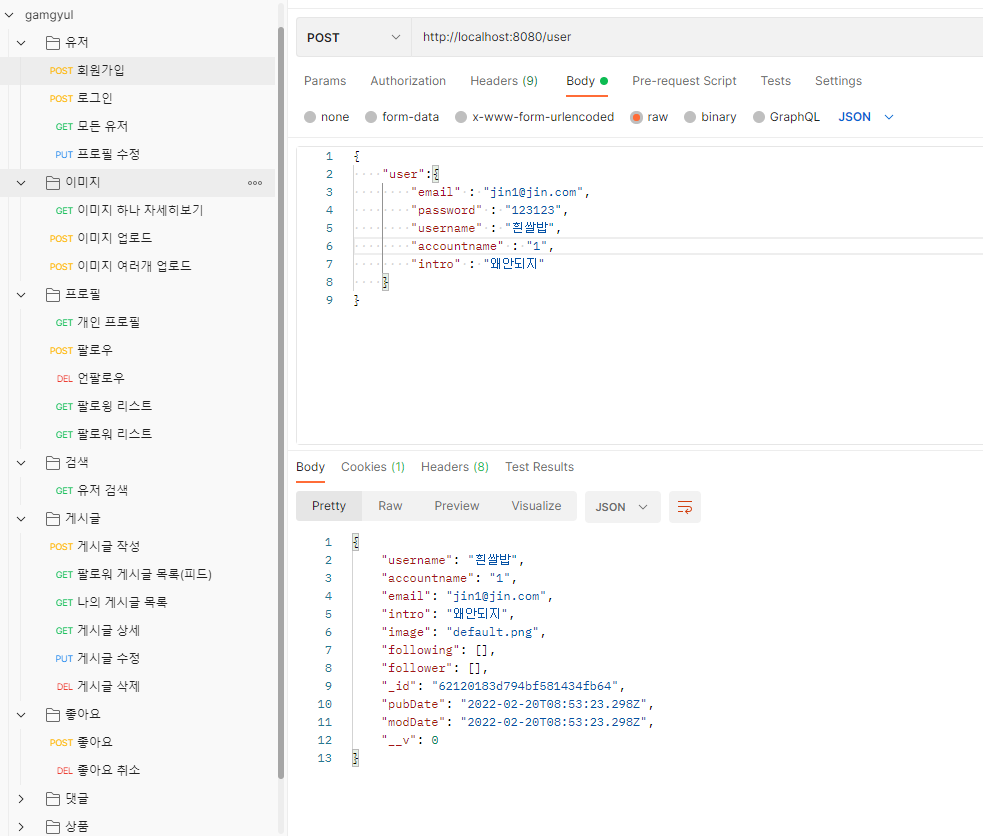This screenshot has width=983, height=836.
Task: Select the none body option
Action: click(x=326, y=116)
